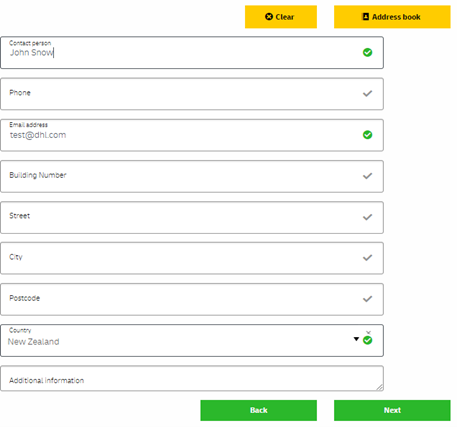Click the checkmark icon in Building Number field
457x427 pixels.
[x=367, y=176]
